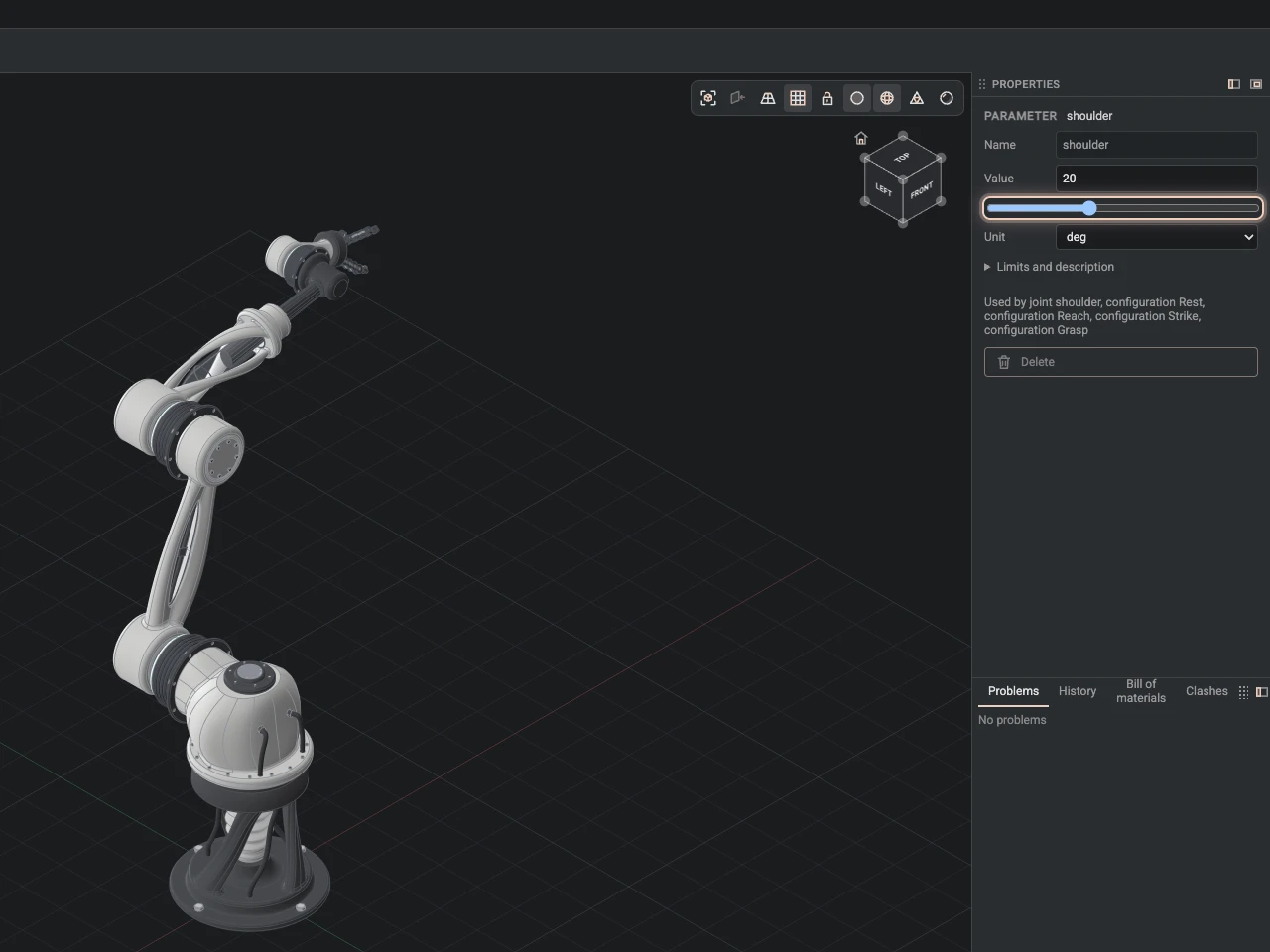The image size is (1270, 952).
Task: Click the section view door icon
Action: (738, 98)
